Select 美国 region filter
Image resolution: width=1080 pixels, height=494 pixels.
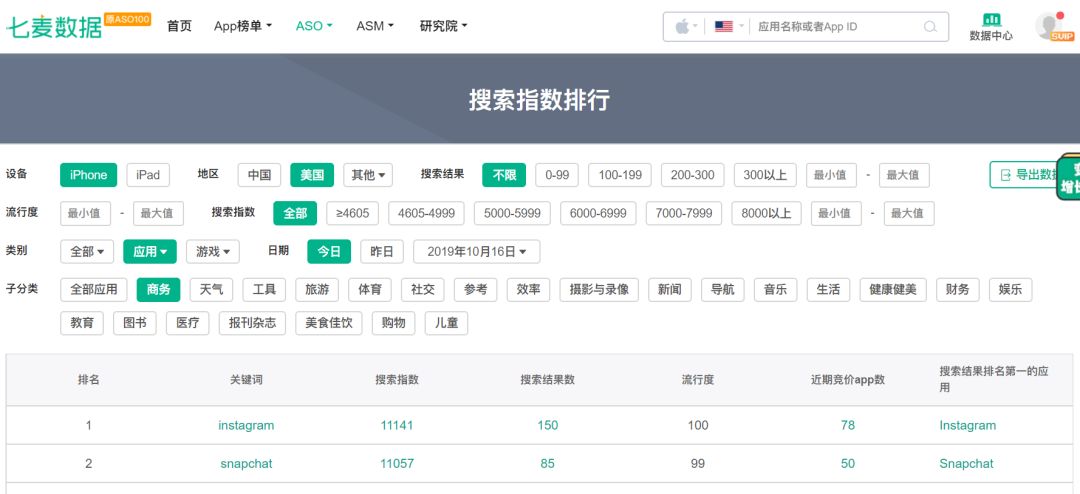[312, 175]
